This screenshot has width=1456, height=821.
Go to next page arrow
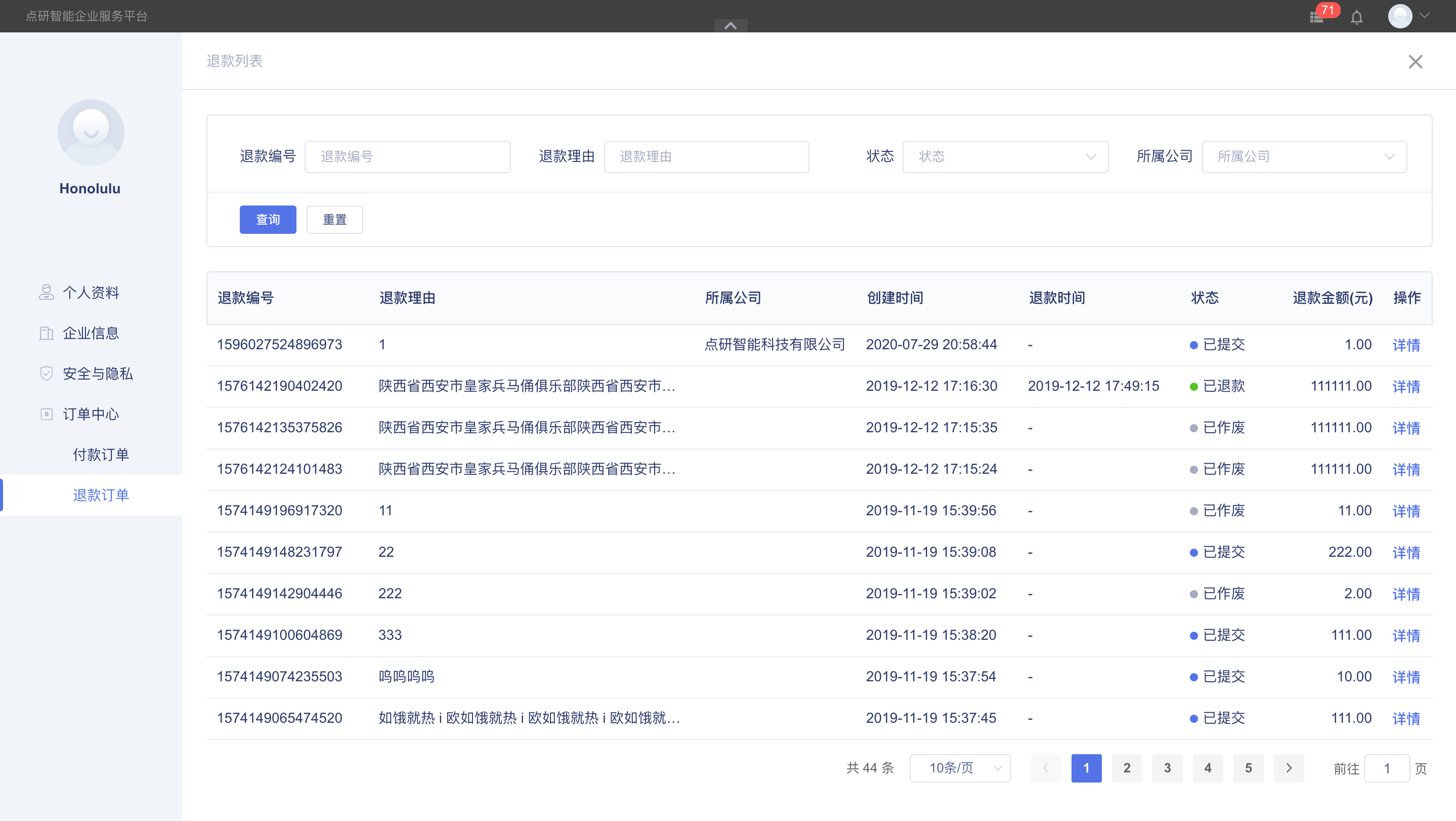click(1289, 768)
